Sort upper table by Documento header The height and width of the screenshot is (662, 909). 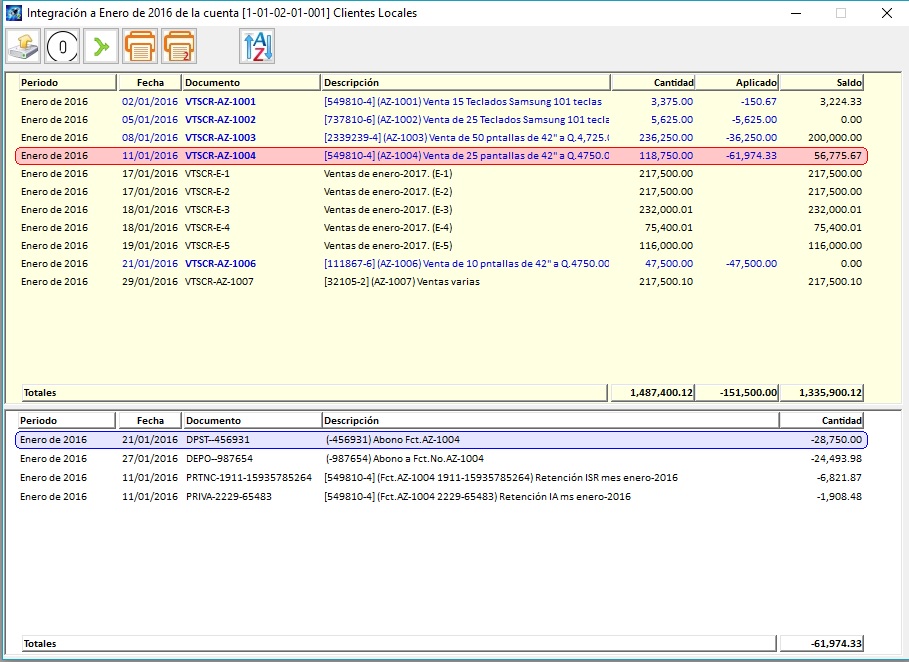(251, 83)
